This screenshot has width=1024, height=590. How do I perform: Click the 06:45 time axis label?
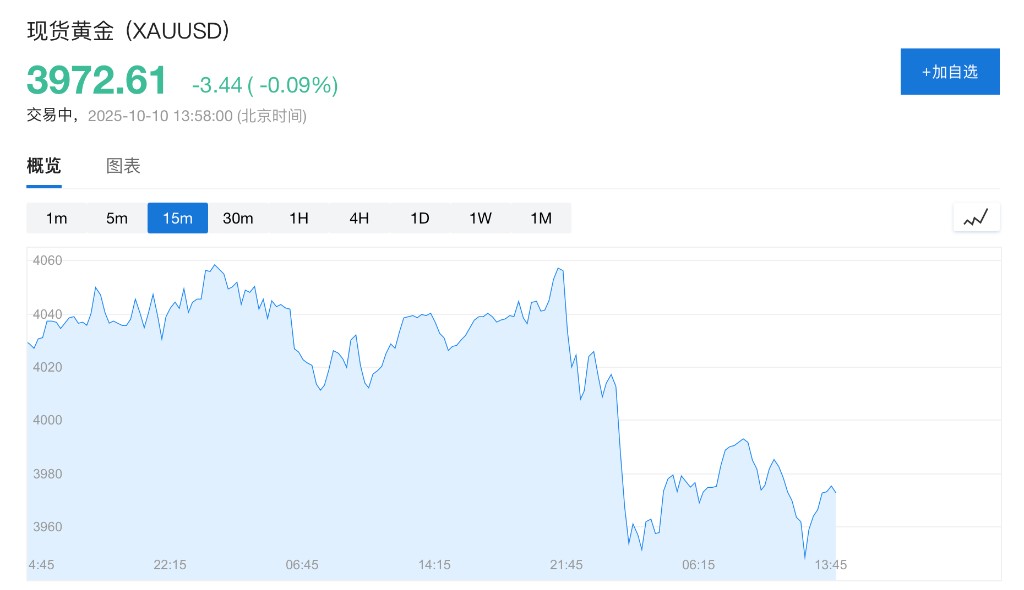302,565
